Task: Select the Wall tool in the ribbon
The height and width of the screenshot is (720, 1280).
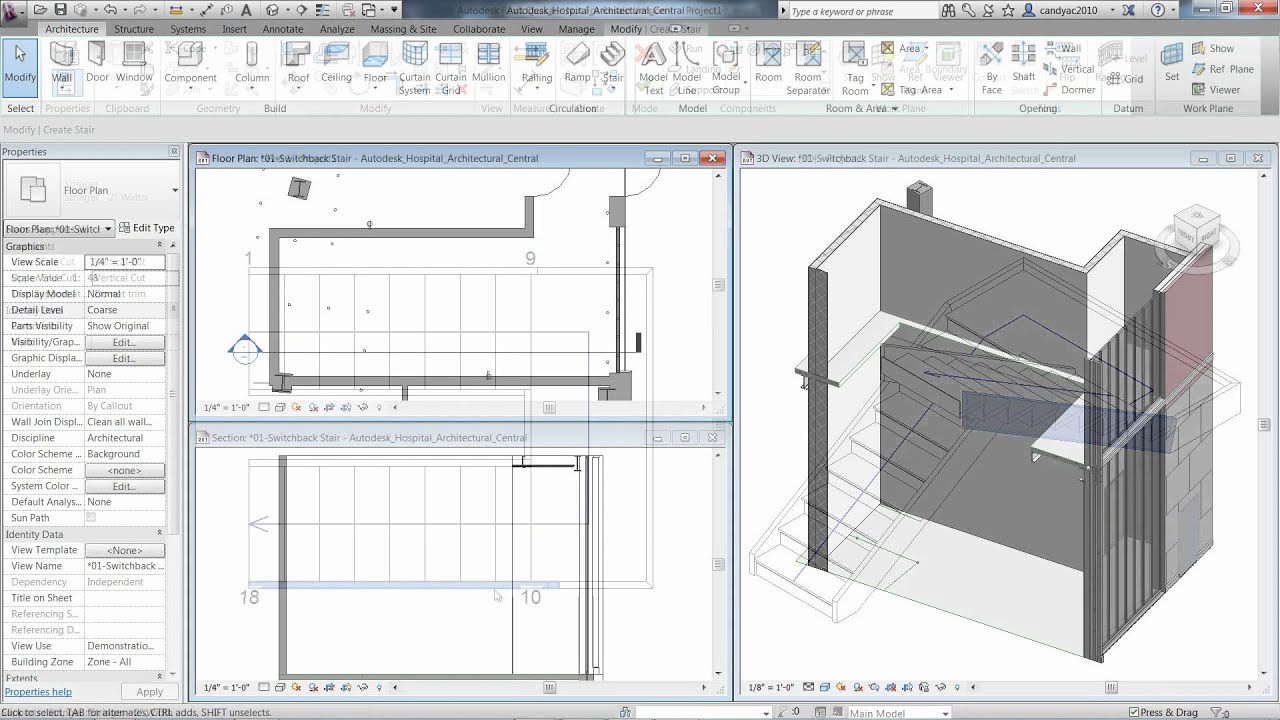Action: [62, 66]
